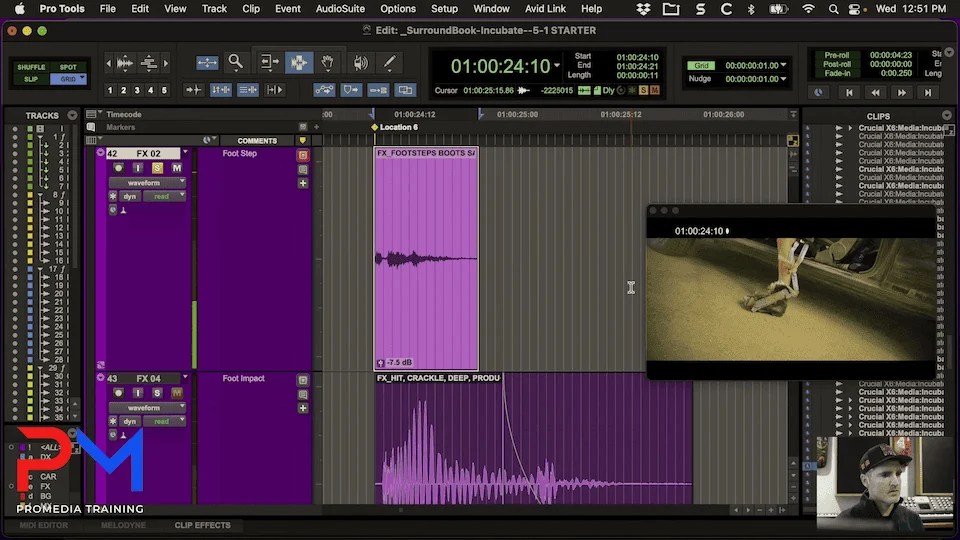Click Fast Forward transport button
The width and height of the screenshot is (960, 540).
click(x=902, y=92)
